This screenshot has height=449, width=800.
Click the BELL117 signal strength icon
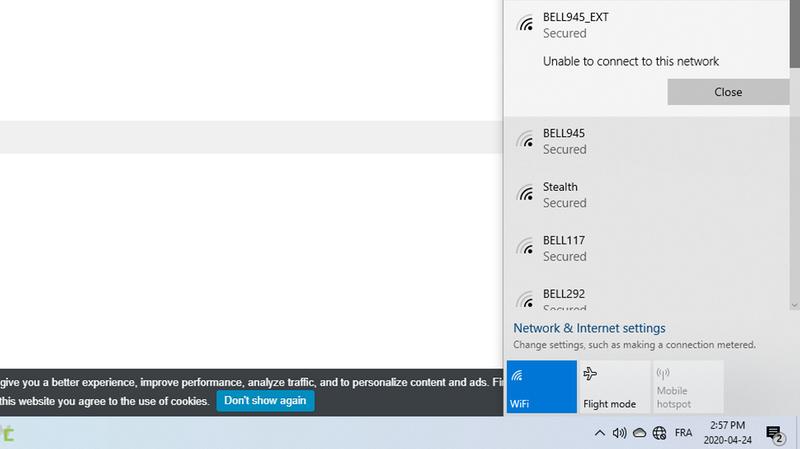point(525,248)
